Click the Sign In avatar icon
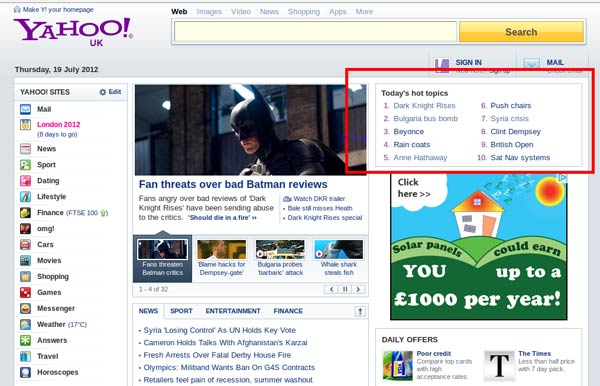 [x=442, y=65]
